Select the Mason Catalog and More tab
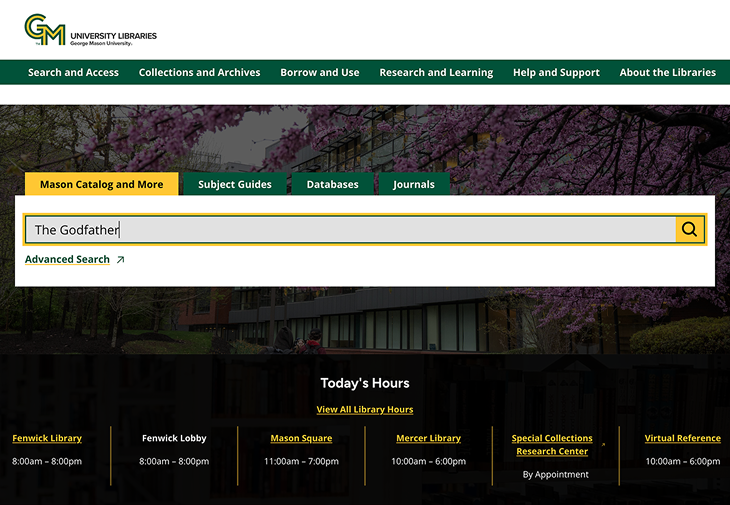 point(101,184)
